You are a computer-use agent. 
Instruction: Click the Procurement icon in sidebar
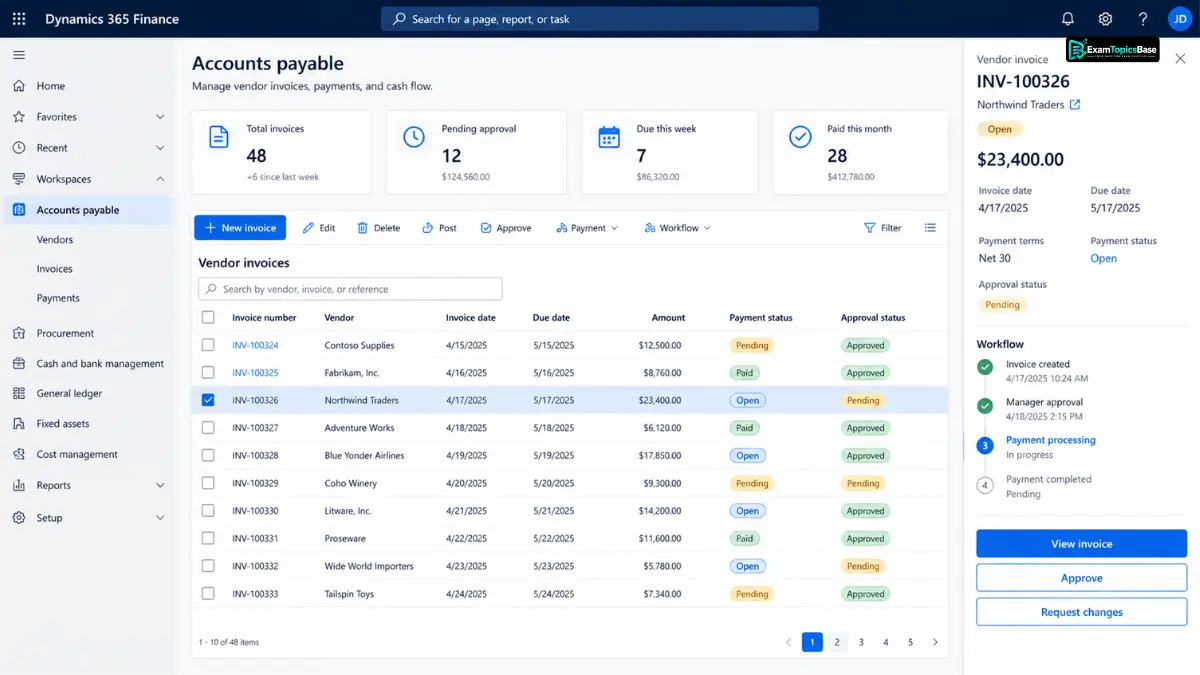coord(19,333)
